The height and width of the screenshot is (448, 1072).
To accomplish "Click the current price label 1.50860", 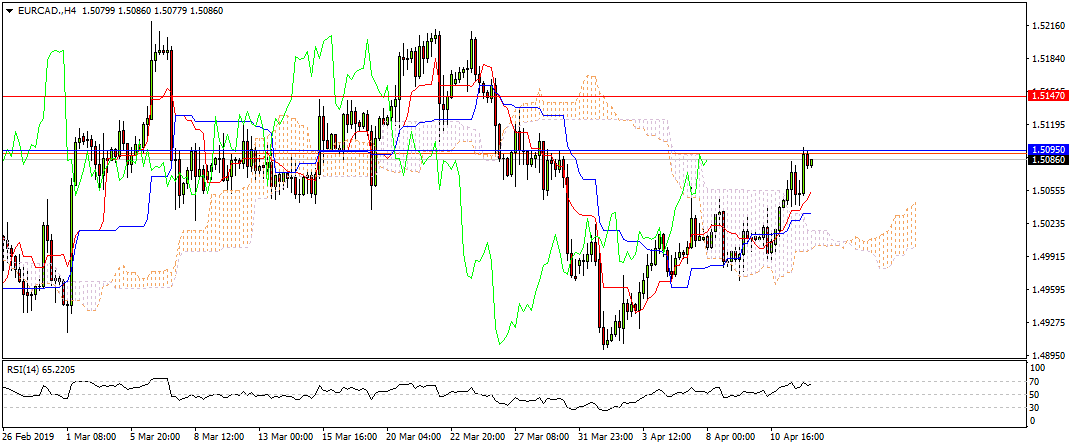I will tap(1048, 160).
